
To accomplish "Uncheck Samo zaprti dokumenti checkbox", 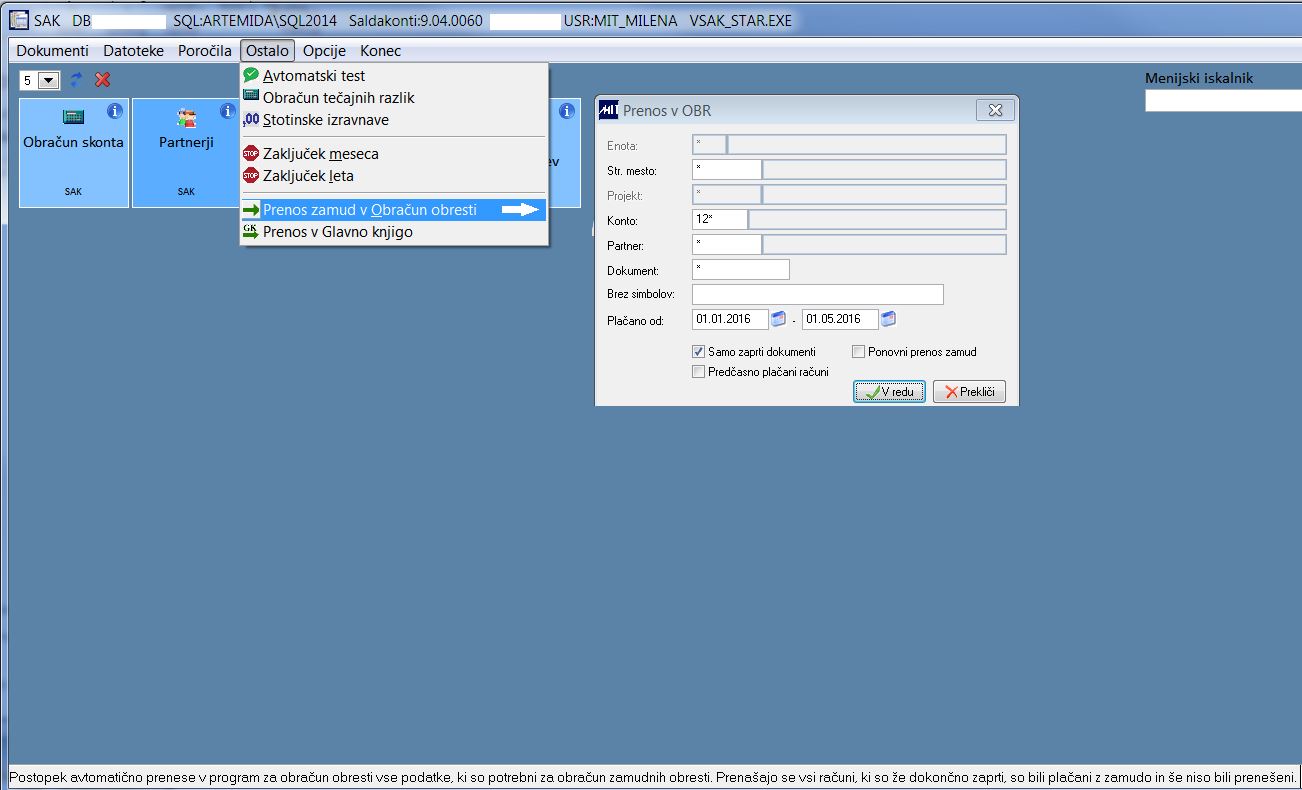I will [x=699, y=352].
